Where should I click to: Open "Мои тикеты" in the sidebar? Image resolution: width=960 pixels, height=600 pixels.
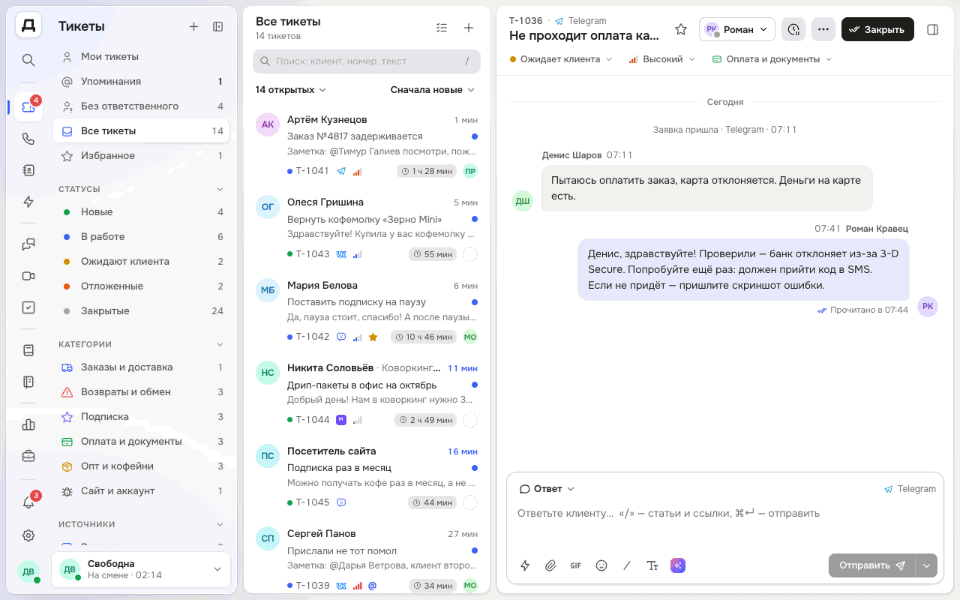[141, 56]
